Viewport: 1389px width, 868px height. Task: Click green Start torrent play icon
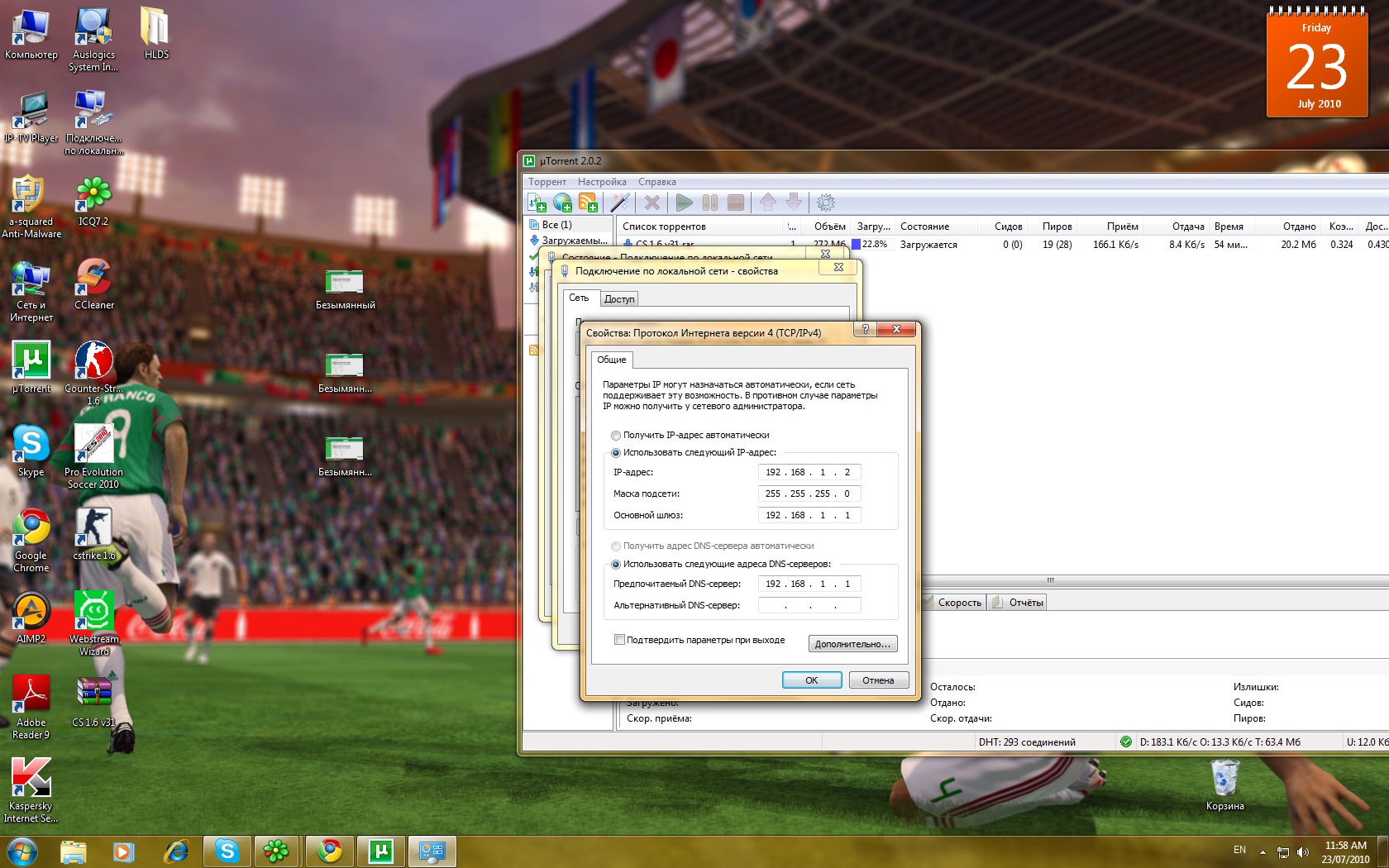(x=684, y=203)
